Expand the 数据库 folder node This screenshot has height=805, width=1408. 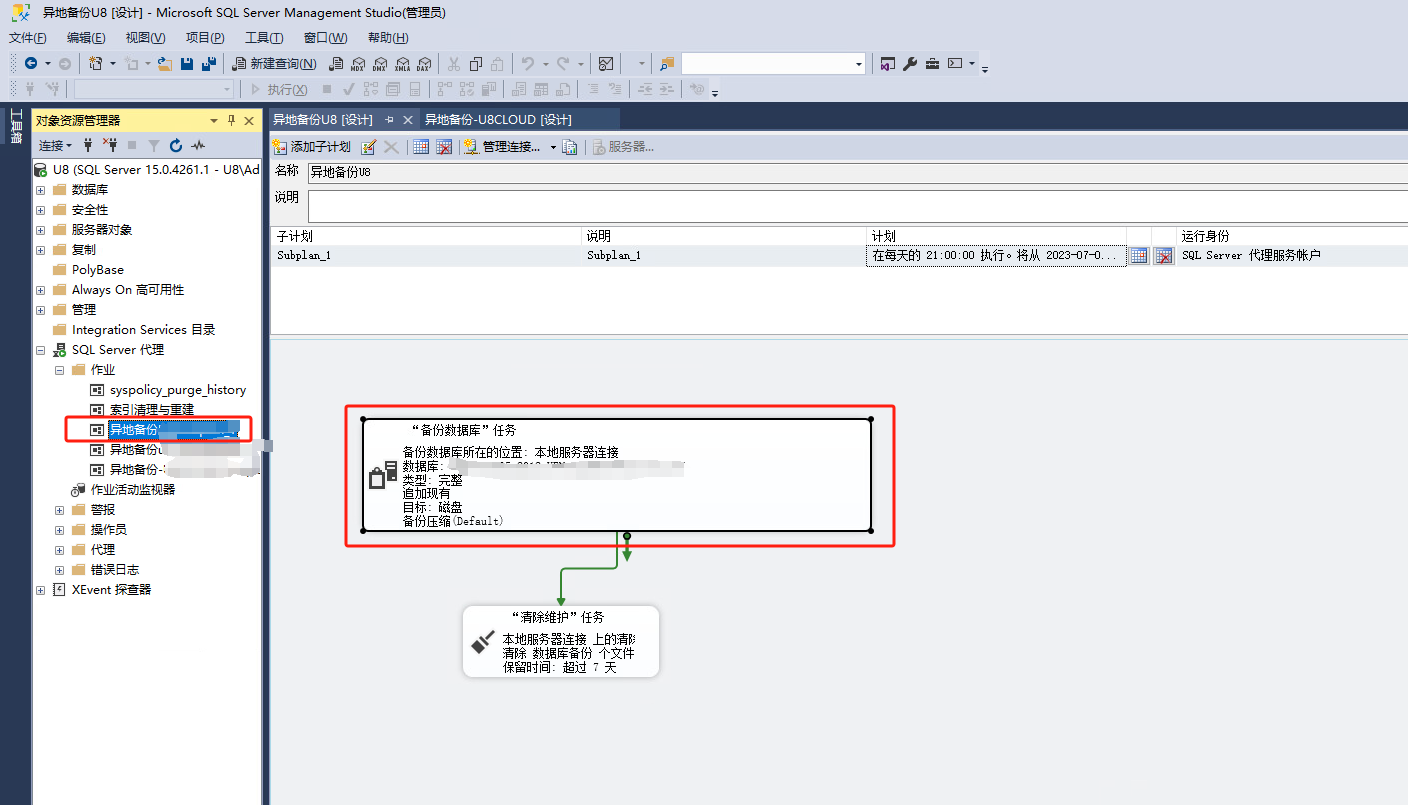(40, 190)
